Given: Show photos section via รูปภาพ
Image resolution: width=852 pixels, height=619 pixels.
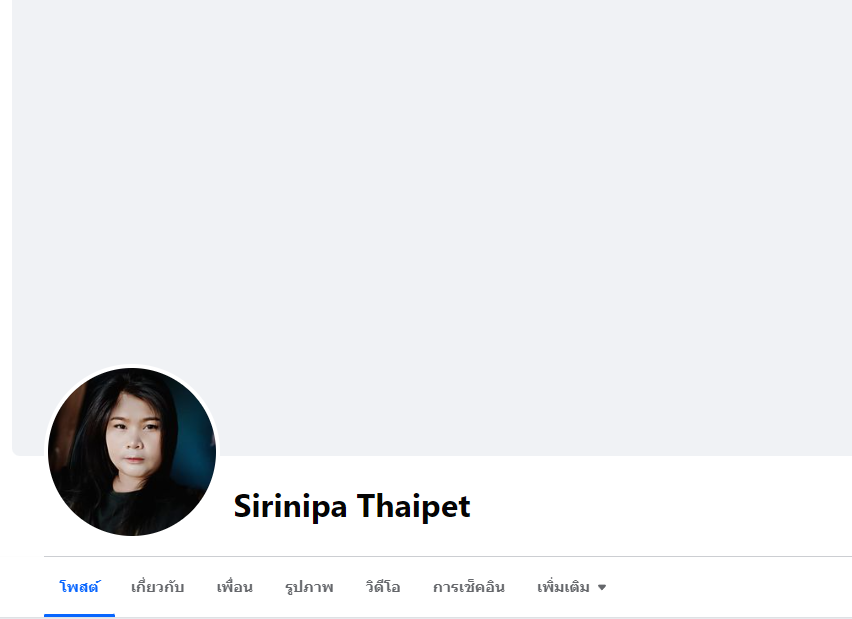Looking at the screenshot, I should (309, 587).
